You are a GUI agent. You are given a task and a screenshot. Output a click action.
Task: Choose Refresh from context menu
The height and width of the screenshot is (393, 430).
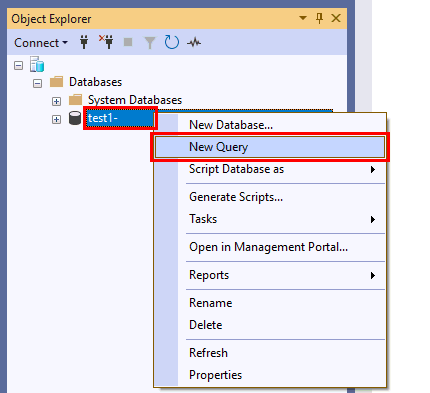270,353
